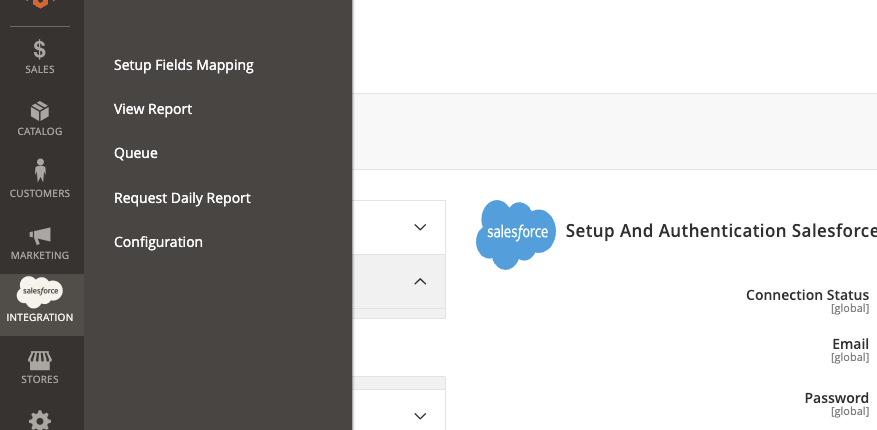Open Setup Fields Mapping
This screenshot has height=430, width=877.
point(183,65)
